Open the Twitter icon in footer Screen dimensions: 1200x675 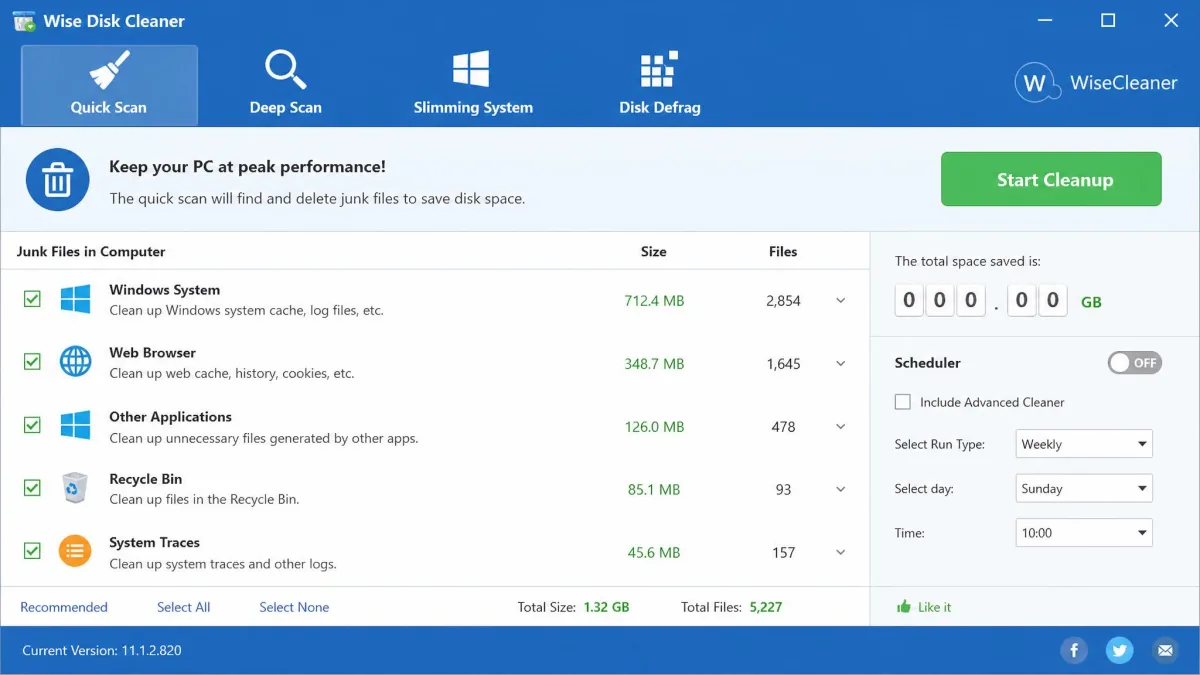(x=1119, y=651)
